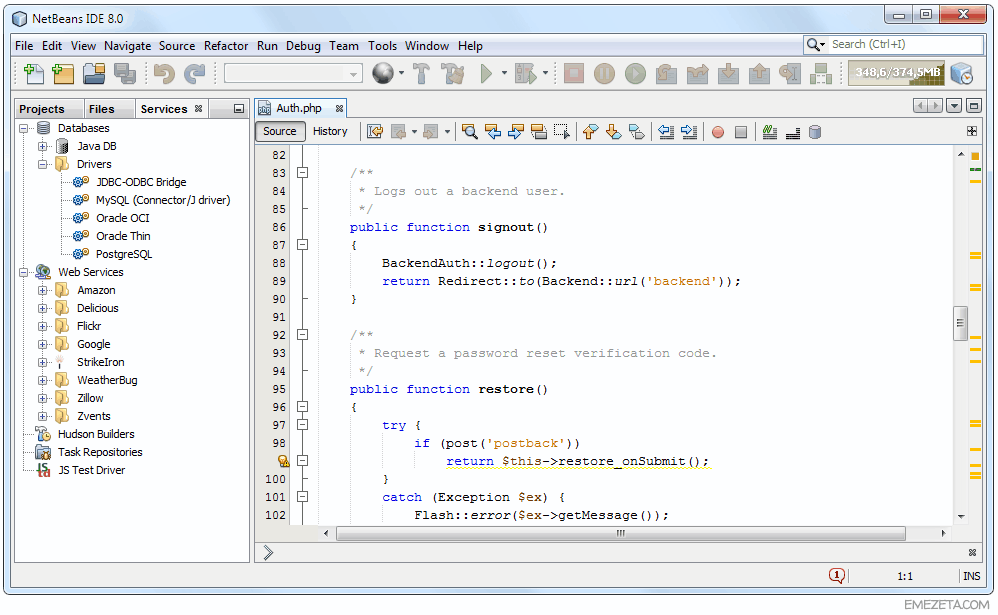Viewport: 998px width, 615px height.
Task: Click the Undo arrow icon
Action: coord(164,74)
